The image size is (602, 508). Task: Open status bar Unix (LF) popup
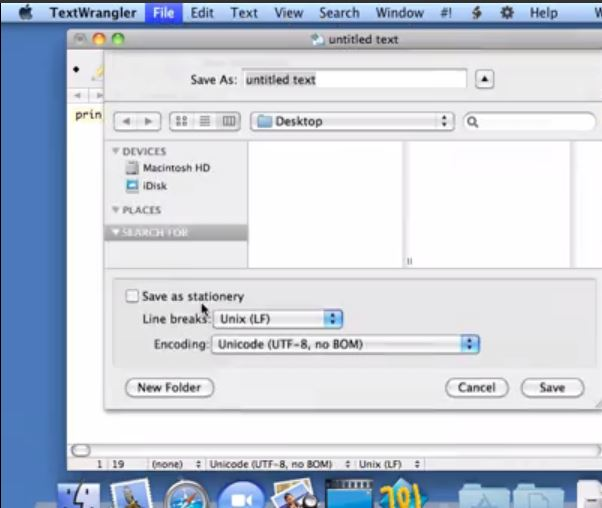point(388,464)
